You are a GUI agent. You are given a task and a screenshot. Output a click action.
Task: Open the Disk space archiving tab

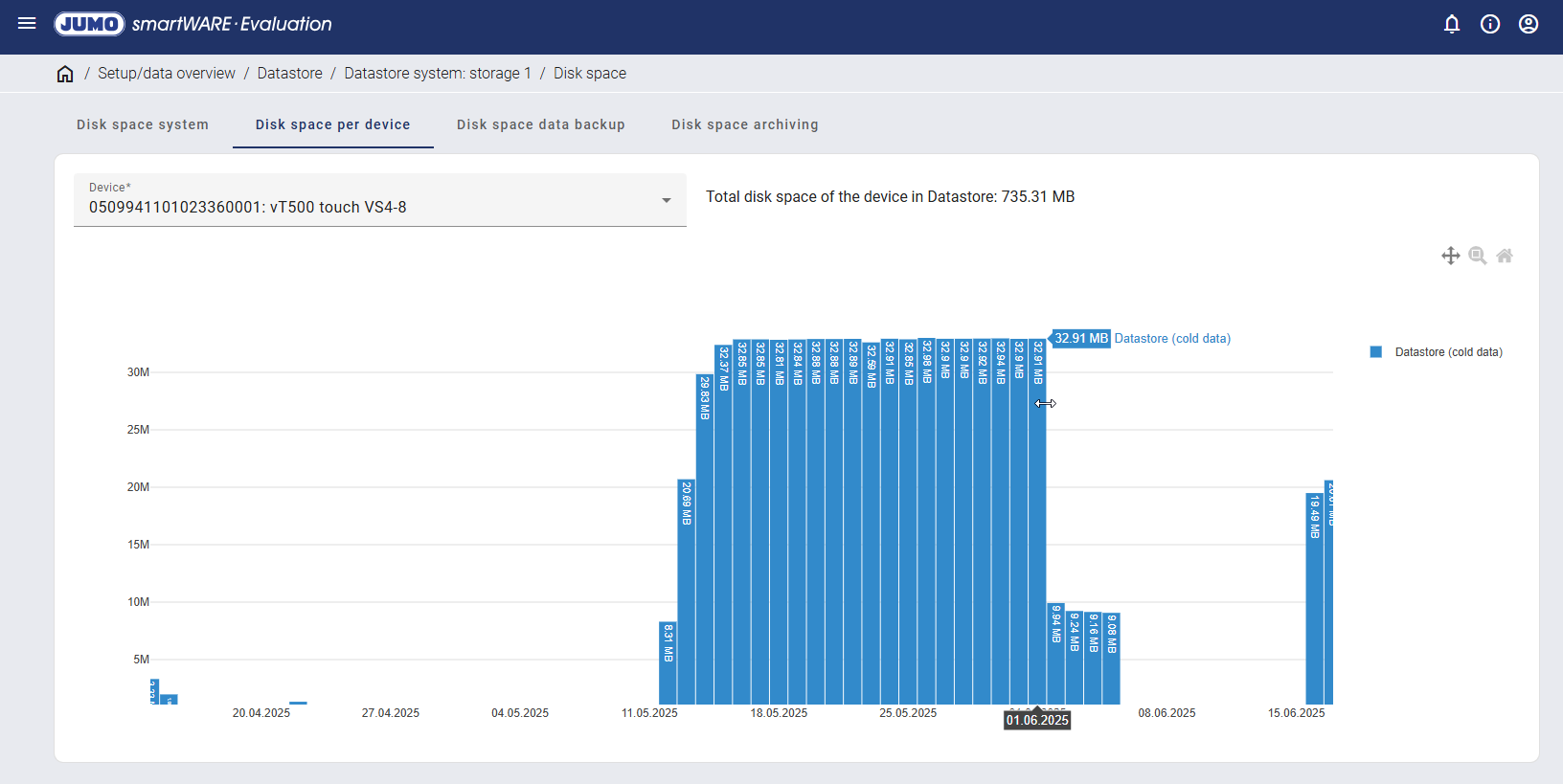click(x=744, y=124)
